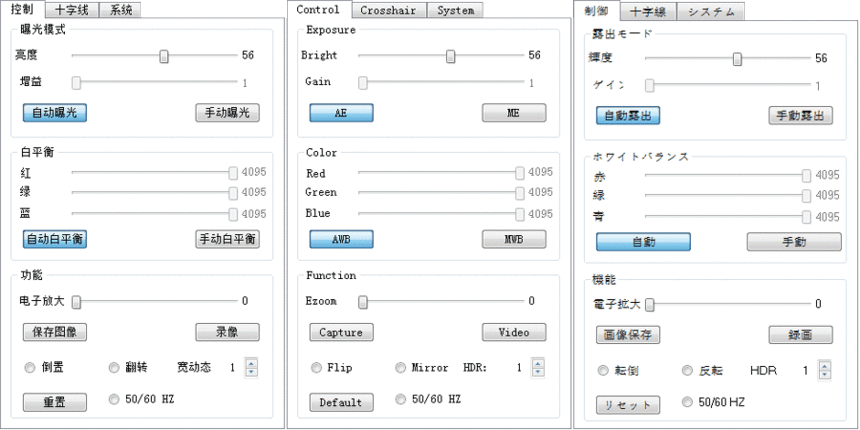This screenshot has width=860, height=430.
Task: Click the 亮度 slider handle
Action: (x=163, y=56)
